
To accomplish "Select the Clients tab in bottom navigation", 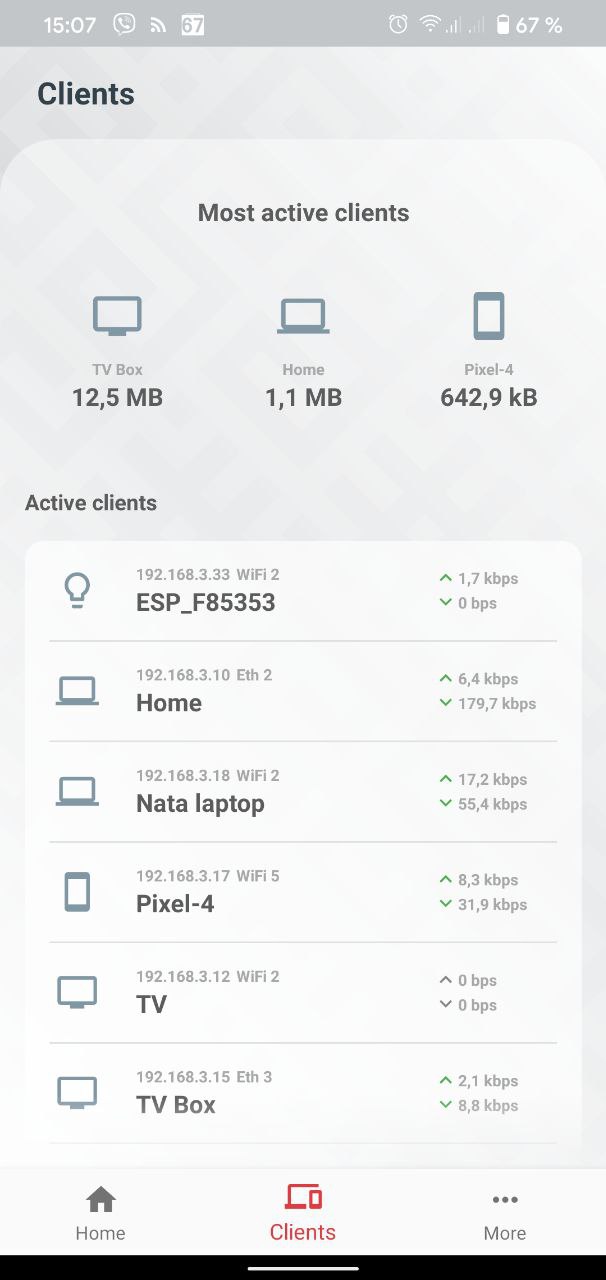I will [x=303, y=1214].
